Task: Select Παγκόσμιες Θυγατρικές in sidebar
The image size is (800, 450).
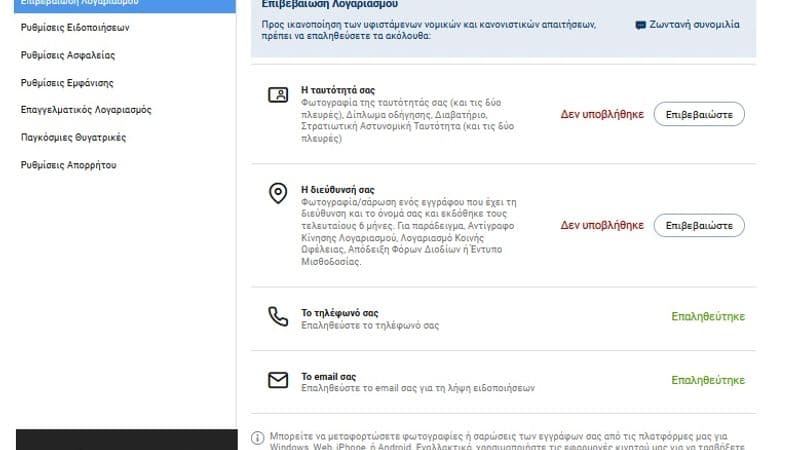Action: (73, 137)
